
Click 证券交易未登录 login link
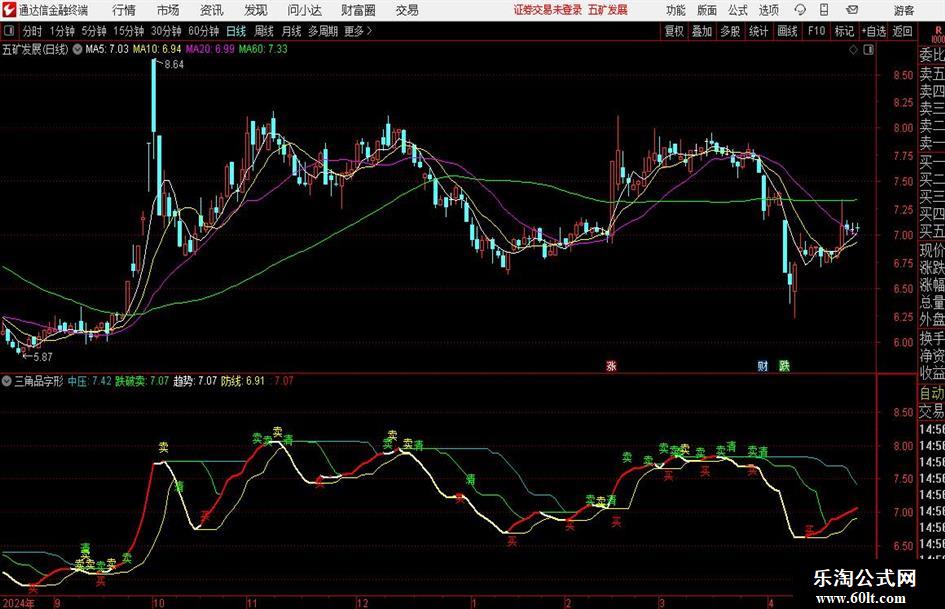click(x=548, y=10)
